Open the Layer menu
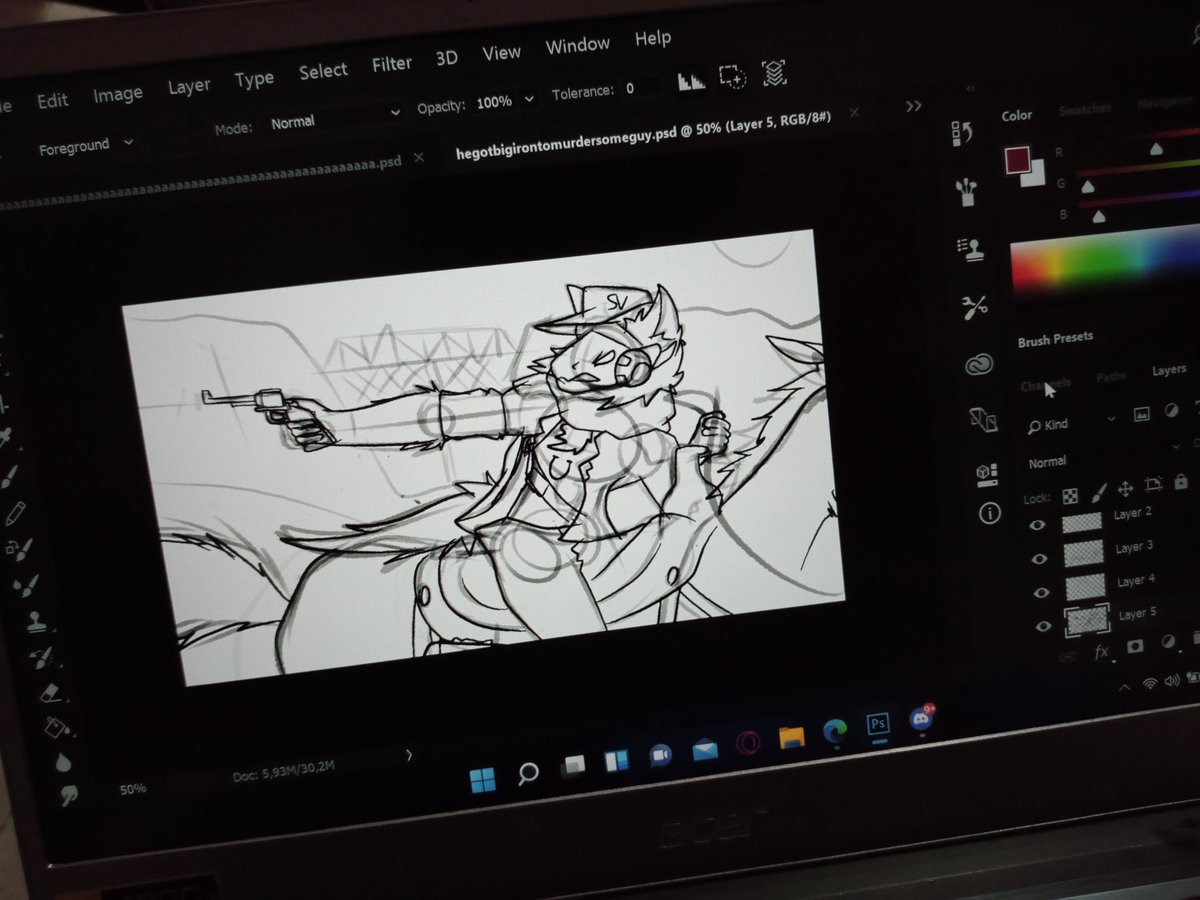 (x=188, y=87)
